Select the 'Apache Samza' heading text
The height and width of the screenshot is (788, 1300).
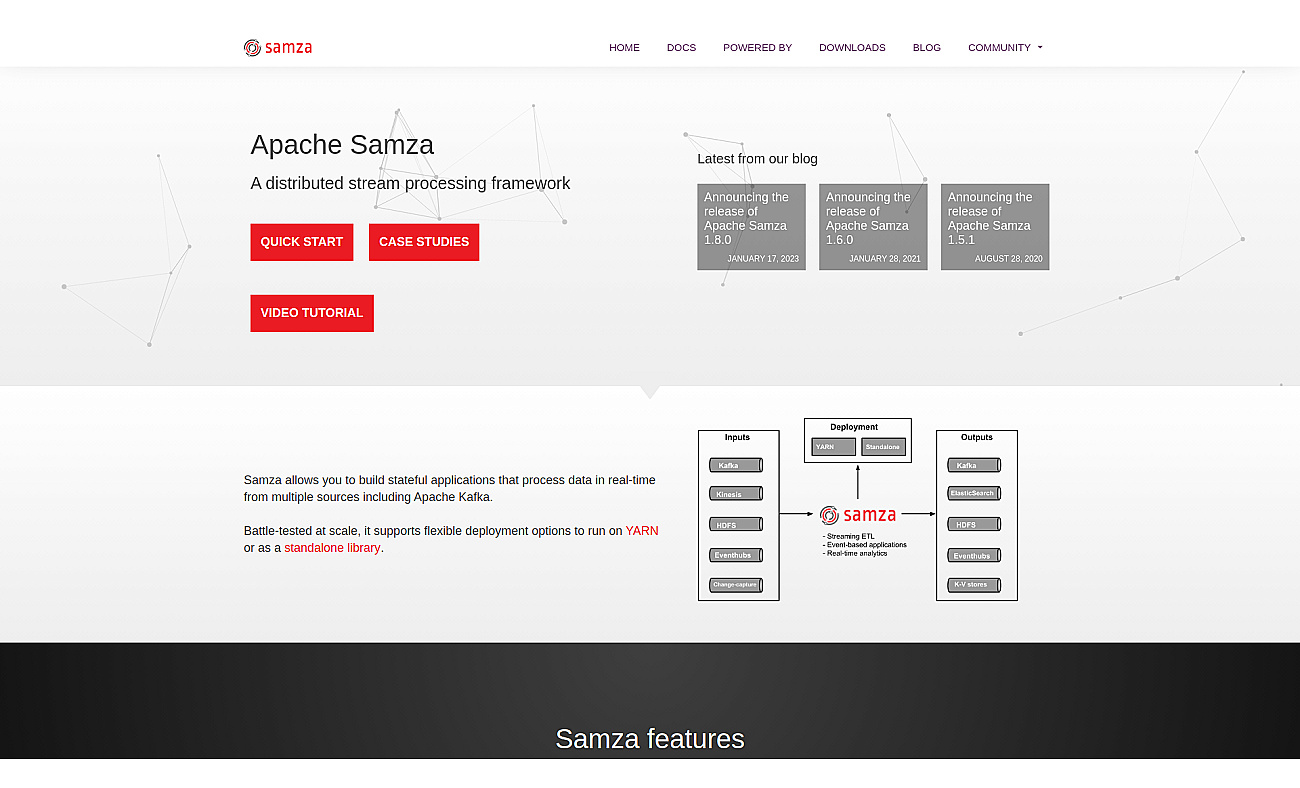342,145
